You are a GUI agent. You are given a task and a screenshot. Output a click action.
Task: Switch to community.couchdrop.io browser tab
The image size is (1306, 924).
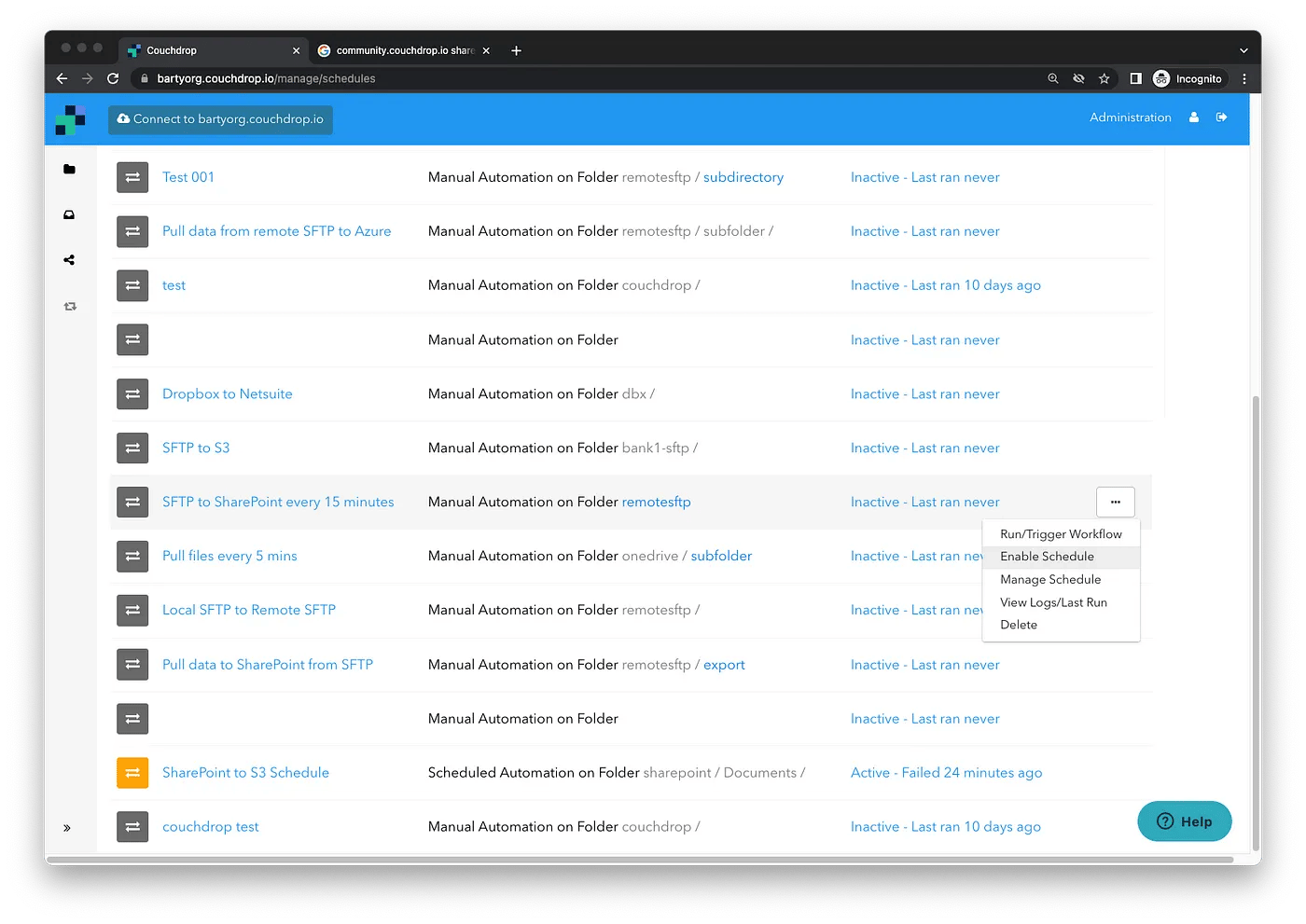(403, 50)
